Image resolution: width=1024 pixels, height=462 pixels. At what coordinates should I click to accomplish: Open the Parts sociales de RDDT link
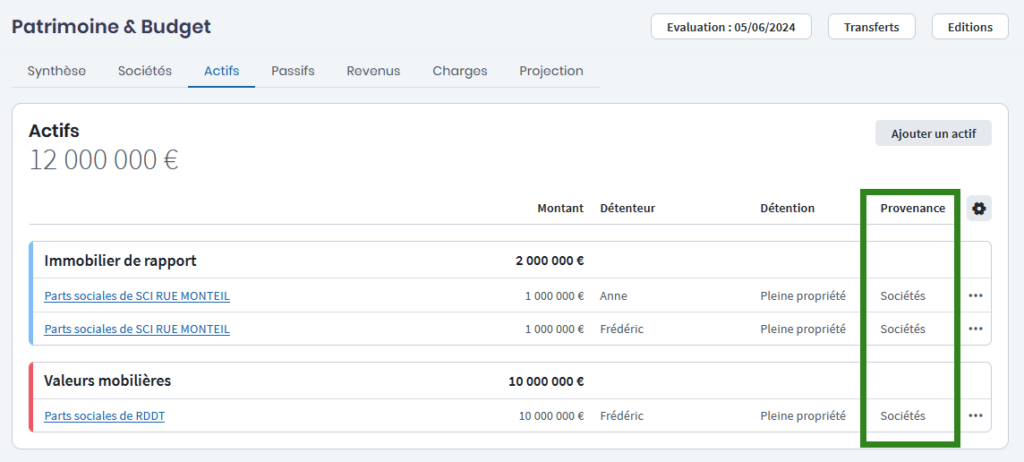[104, 416]
